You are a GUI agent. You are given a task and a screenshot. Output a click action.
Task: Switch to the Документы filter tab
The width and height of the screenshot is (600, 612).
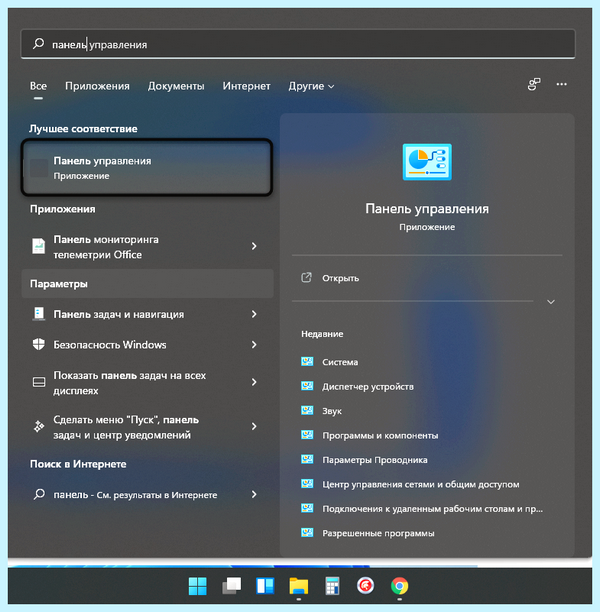coord(176,86)
